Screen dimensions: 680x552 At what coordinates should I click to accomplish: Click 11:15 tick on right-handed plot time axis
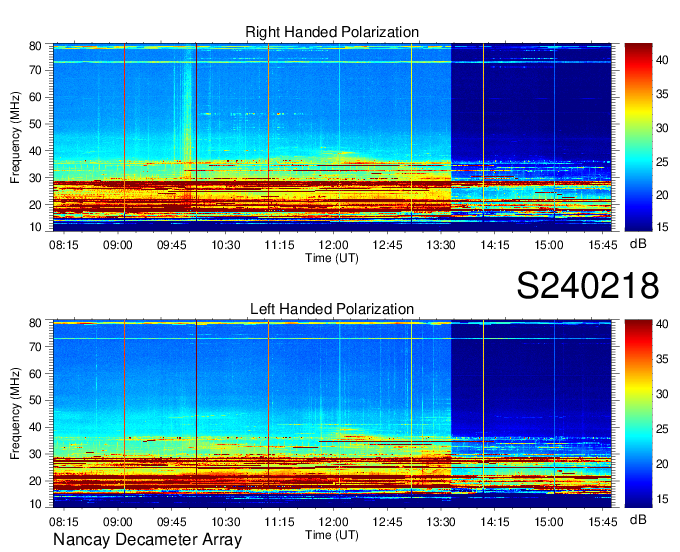click(x=279, y=245)
